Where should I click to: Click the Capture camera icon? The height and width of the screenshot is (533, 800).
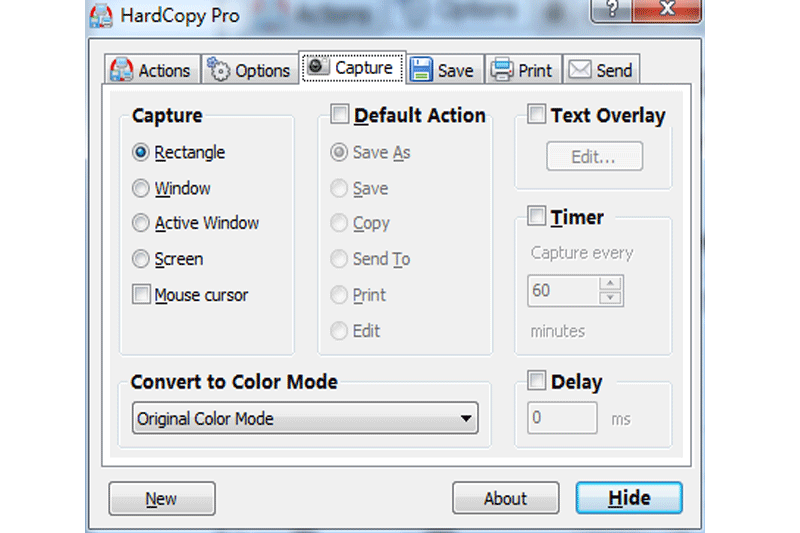(317, 68)
